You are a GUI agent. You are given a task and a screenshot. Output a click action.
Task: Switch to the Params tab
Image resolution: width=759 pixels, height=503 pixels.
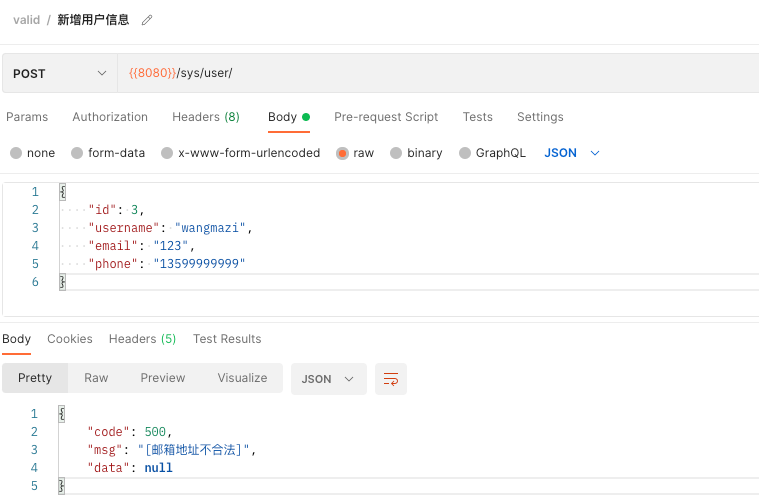(27, 117)
